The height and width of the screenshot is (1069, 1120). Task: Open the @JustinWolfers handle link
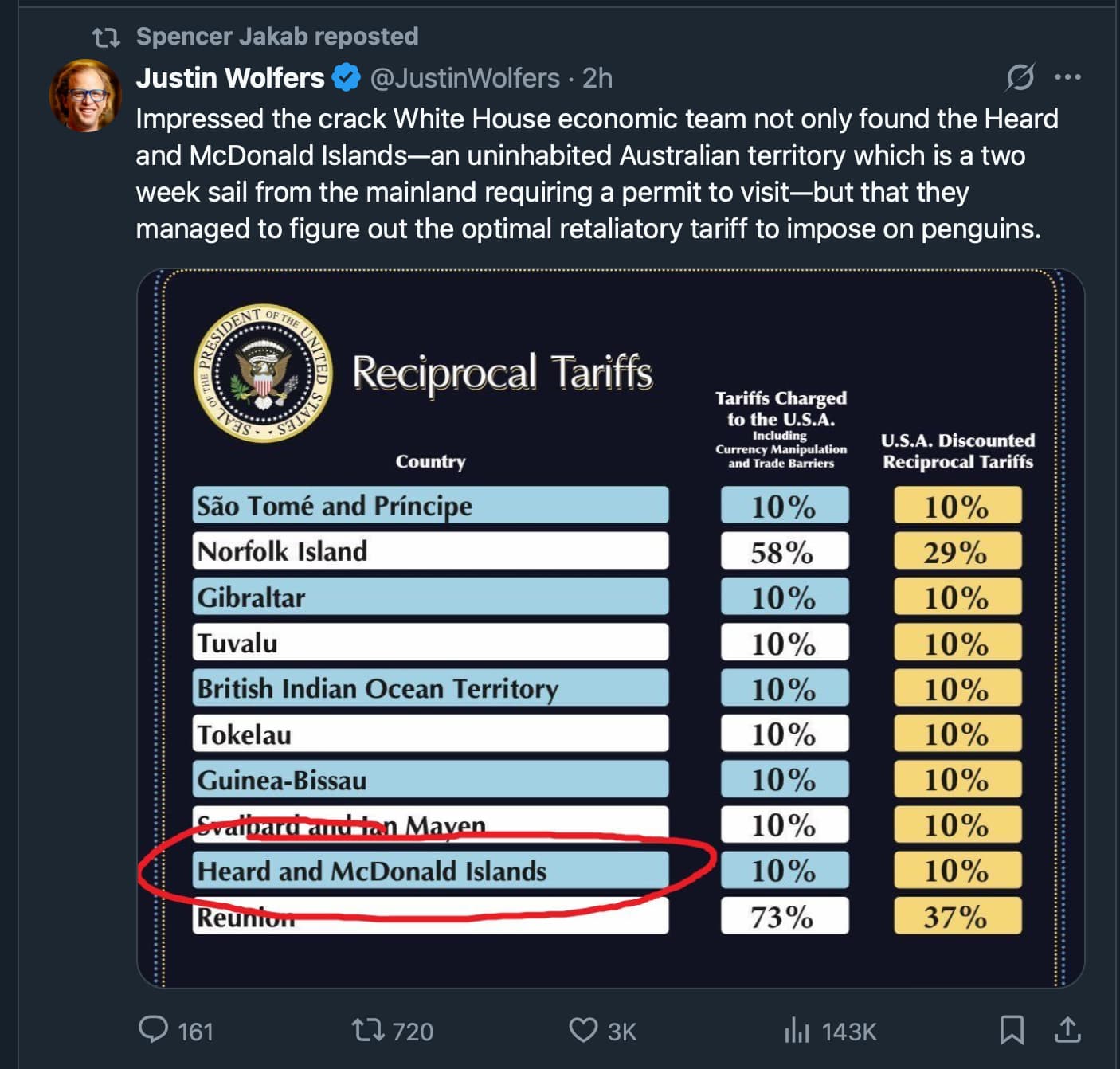[x=465, y=78]
